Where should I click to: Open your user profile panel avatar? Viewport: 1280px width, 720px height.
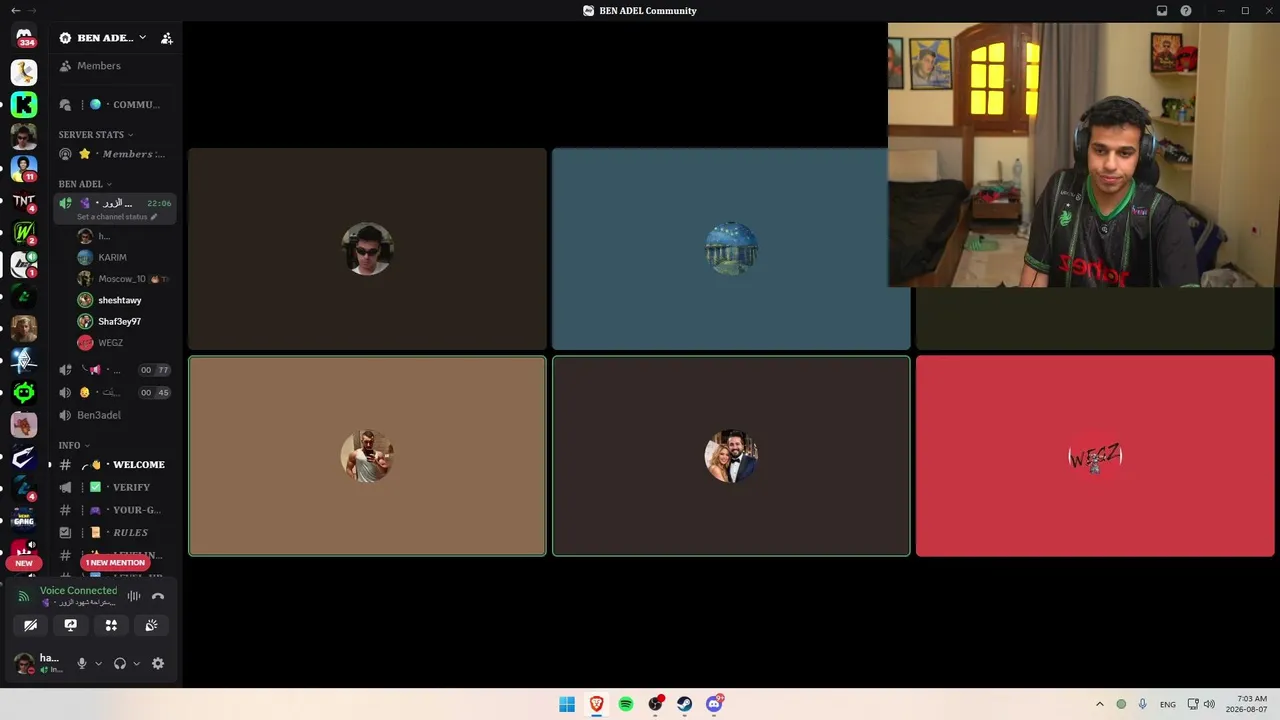24,664
